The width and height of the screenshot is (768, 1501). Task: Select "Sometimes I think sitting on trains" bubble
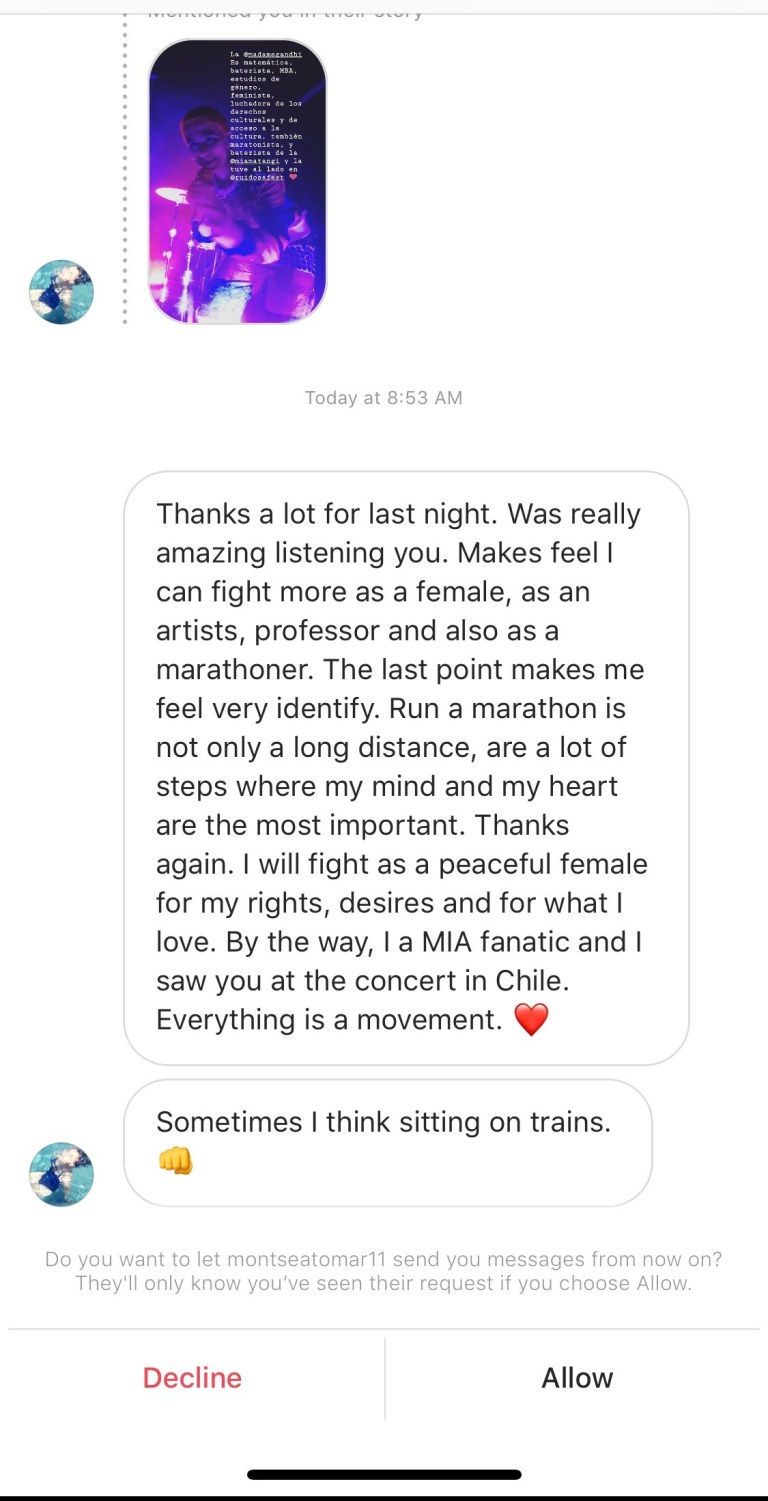click(x=387, y=1142)
